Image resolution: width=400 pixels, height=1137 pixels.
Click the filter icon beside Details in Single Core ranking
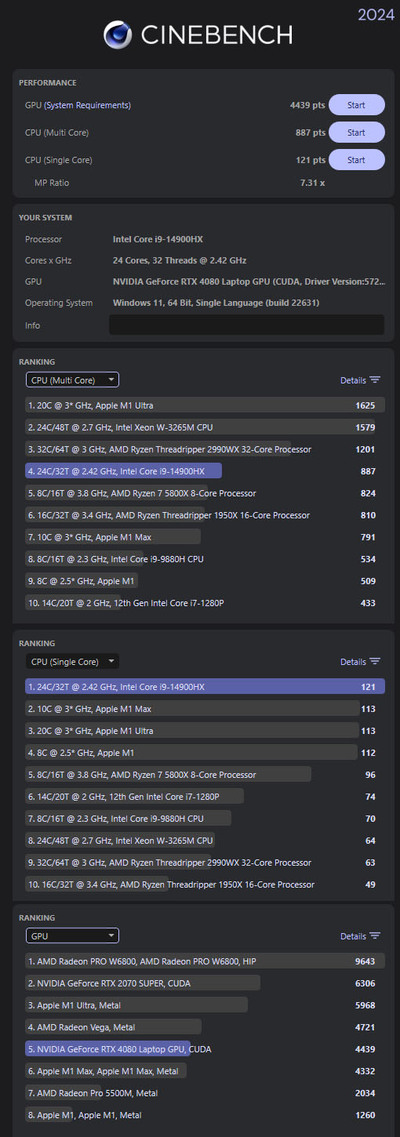click(375, 661)
